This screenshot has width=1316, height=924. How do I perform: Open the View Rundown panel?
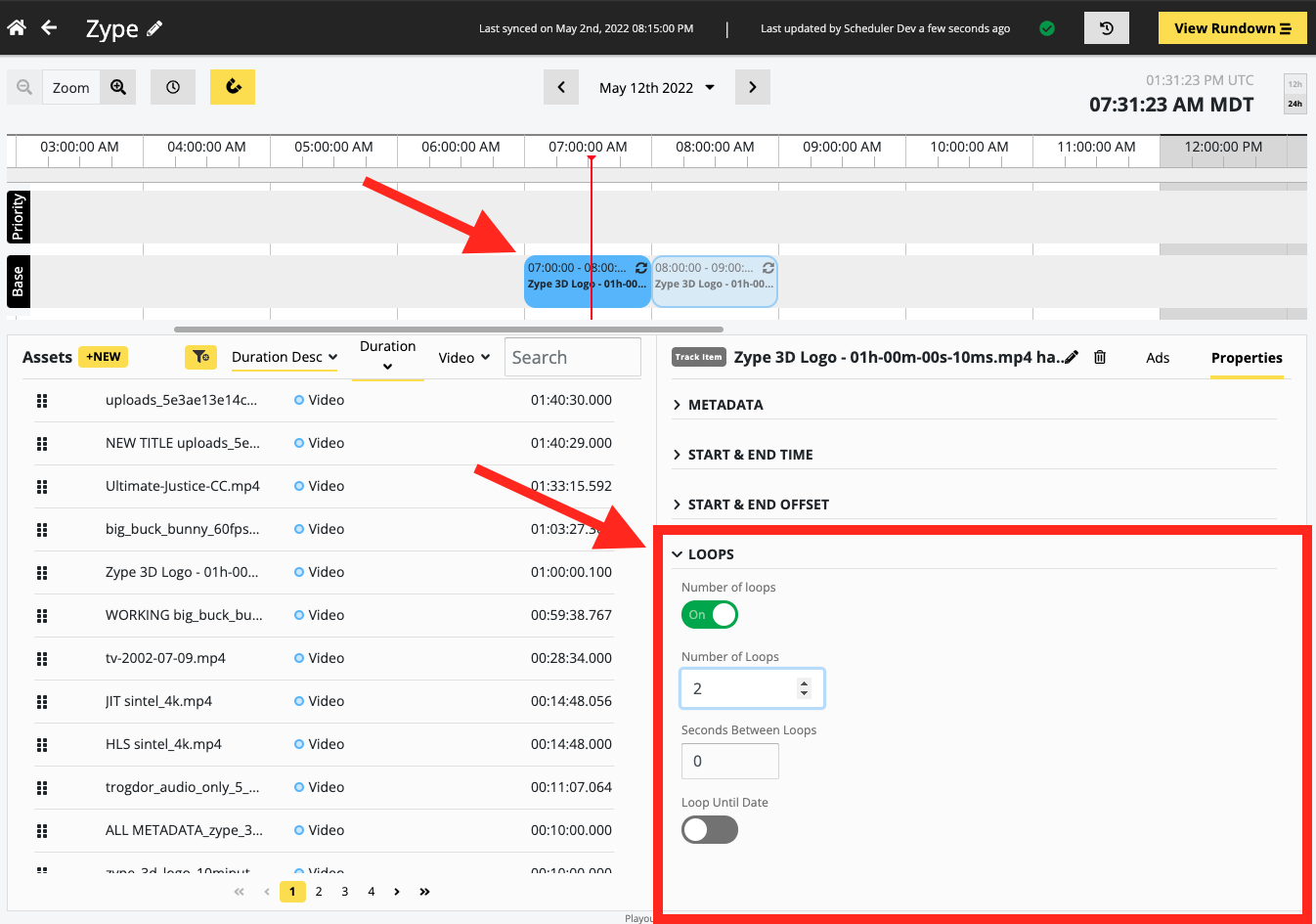pyautogui.click(x=1232, y=28)
